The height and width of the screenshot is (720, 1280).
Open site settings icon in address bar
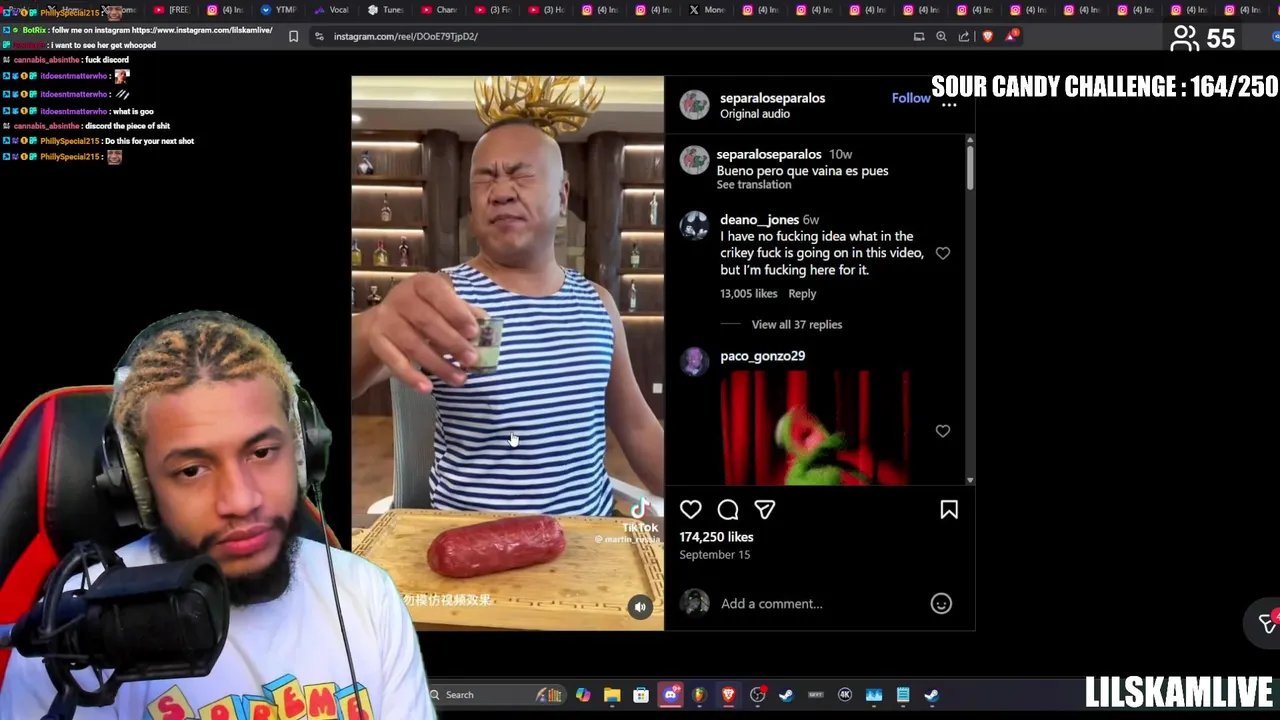(319, 36)
